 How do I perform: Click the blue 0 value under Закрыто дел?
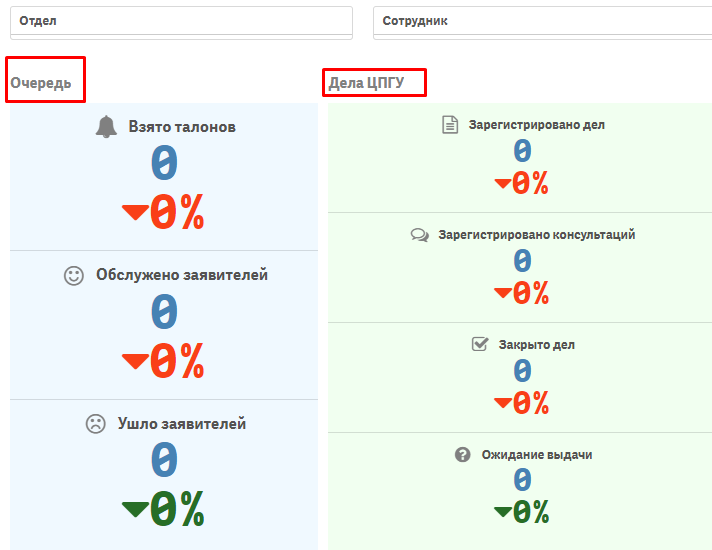tap(523, 371)
